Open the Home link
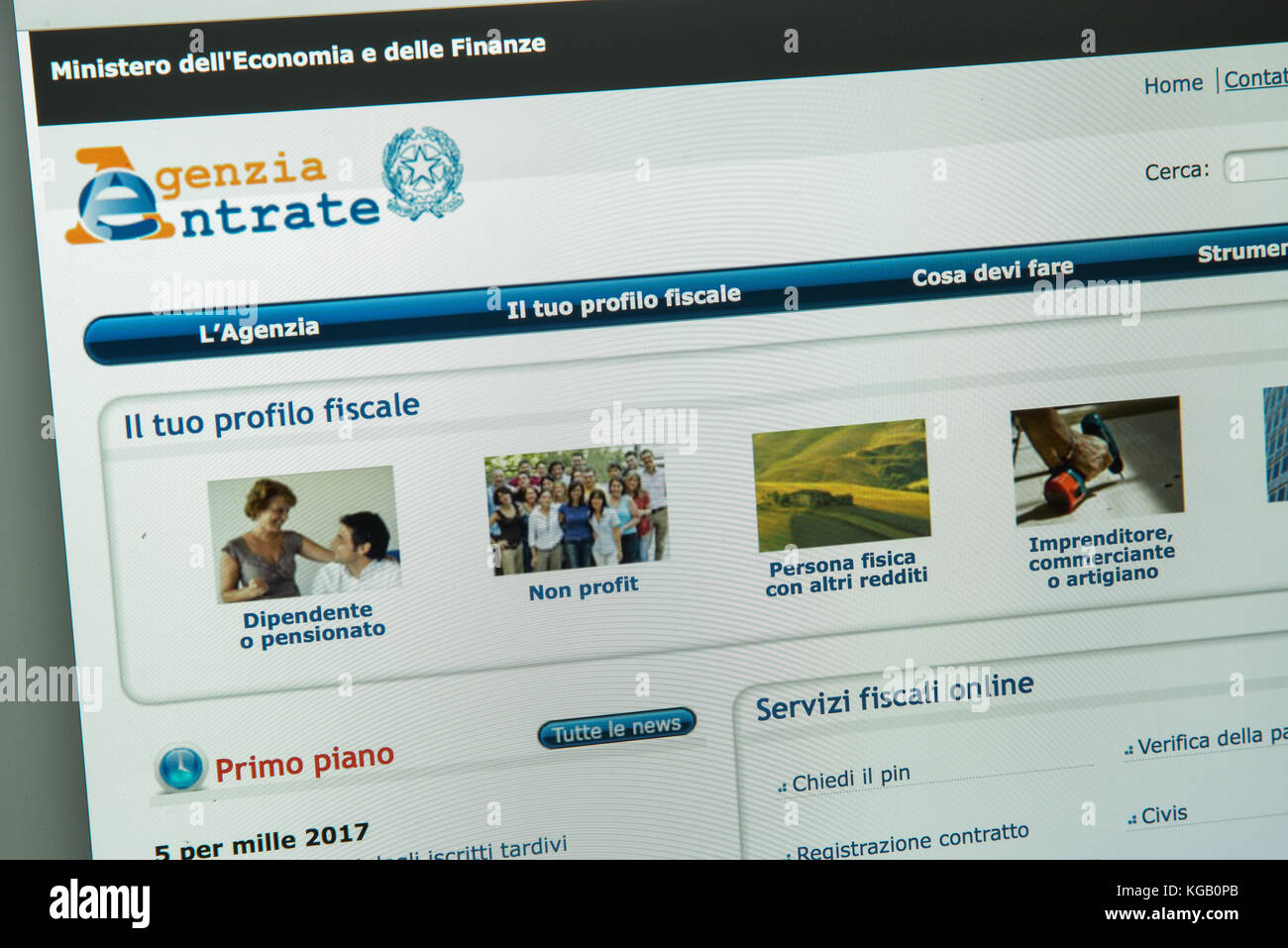This screenshot has width=1288, height=948. [1173, 85]
